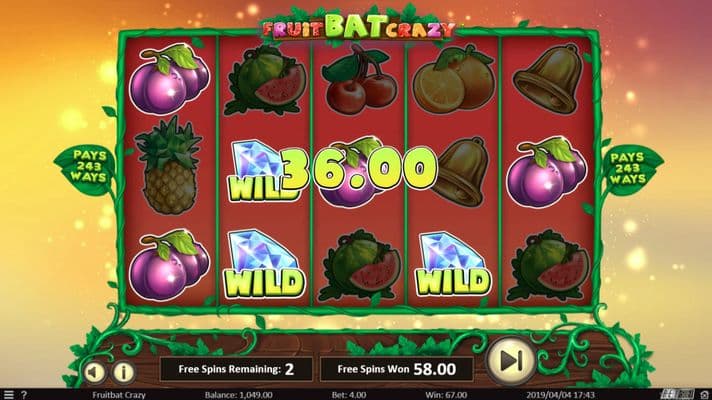Click the WILD diamond on fourth reel

click(453, 265)
